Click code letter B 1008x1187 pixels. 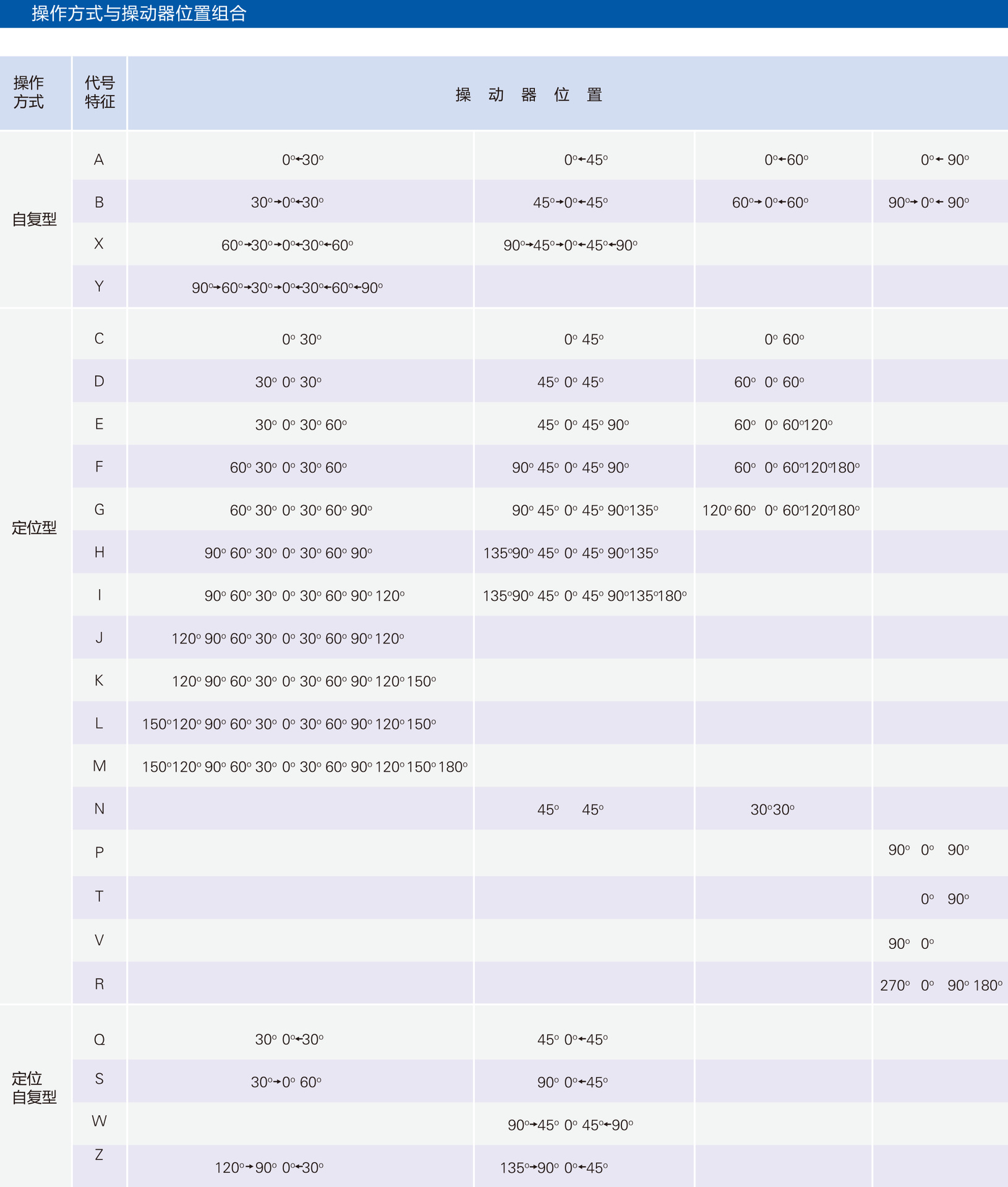pyautogui.click(x=99, y=202)
